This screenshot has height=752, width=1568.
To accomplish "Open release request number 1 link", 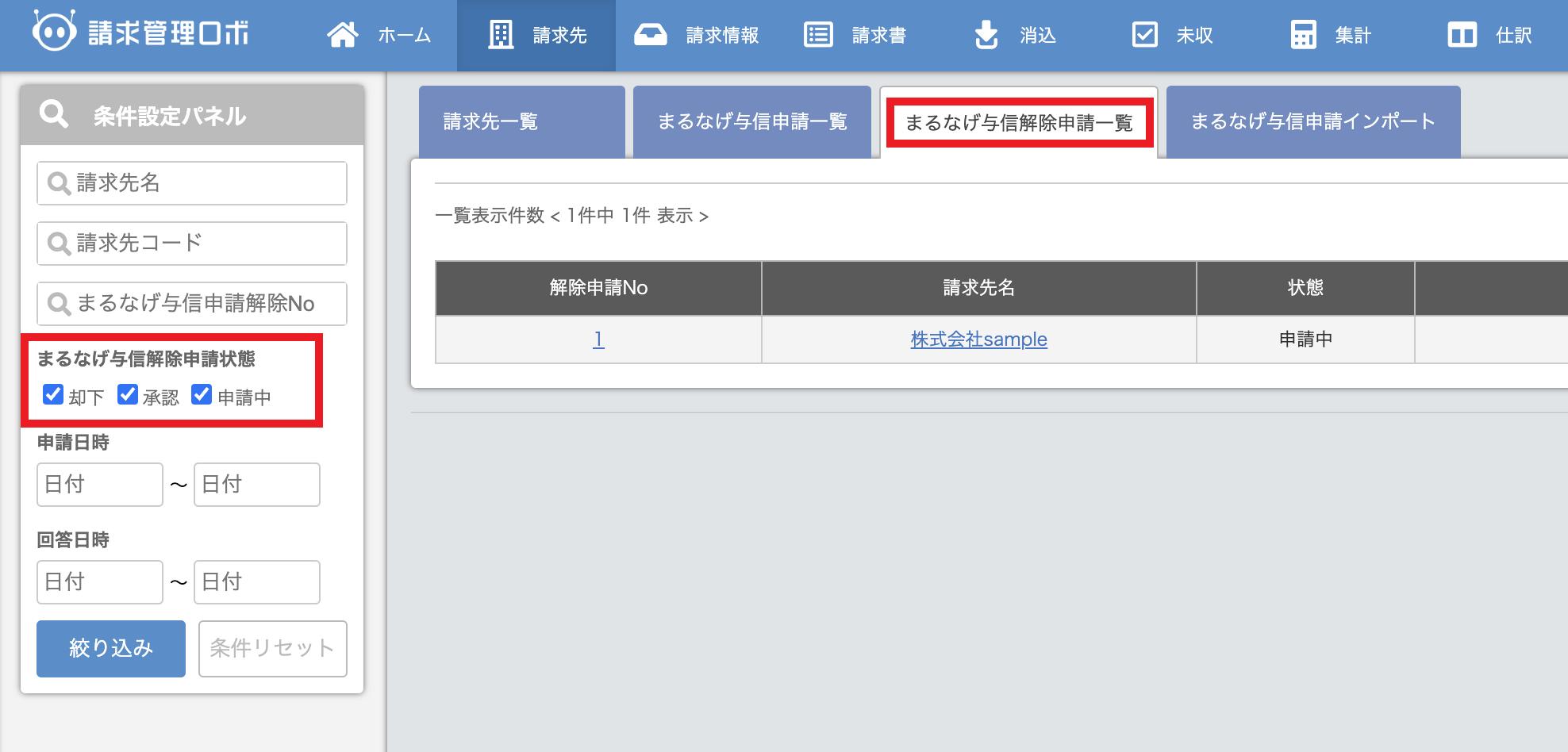I will click(x=598, y=340).
